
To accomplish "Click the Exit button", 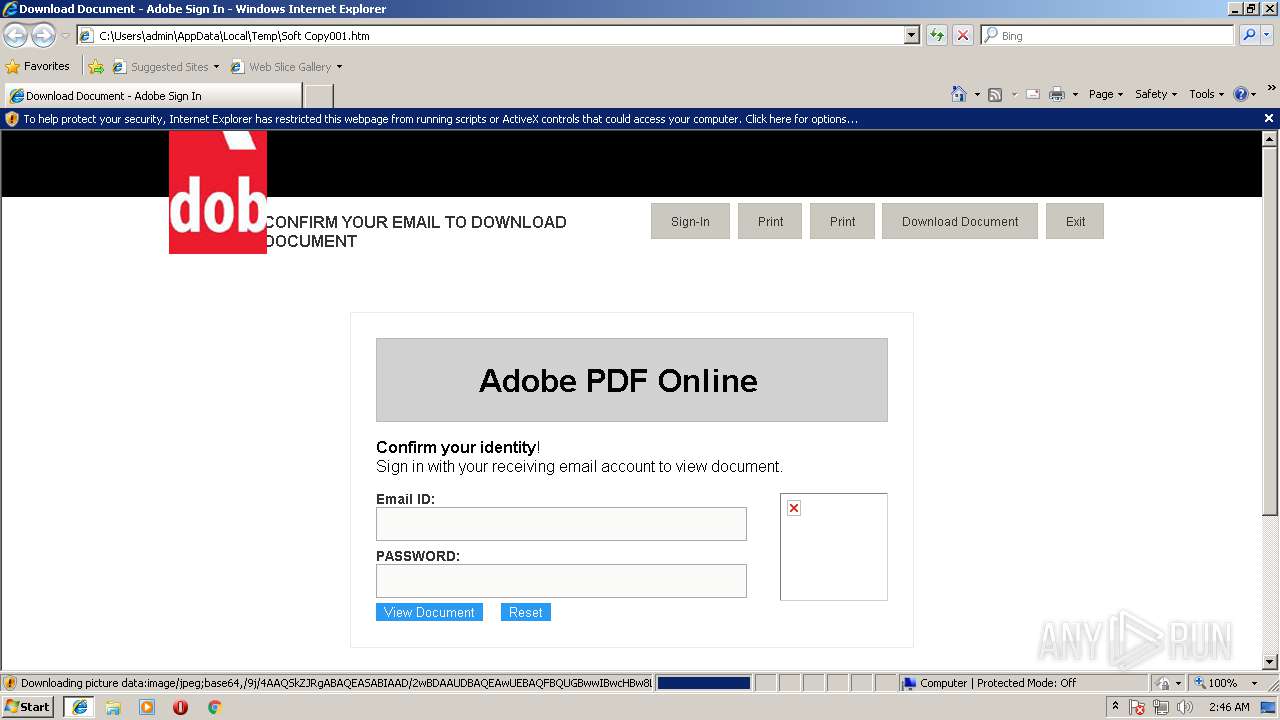I will [1075, 221].
